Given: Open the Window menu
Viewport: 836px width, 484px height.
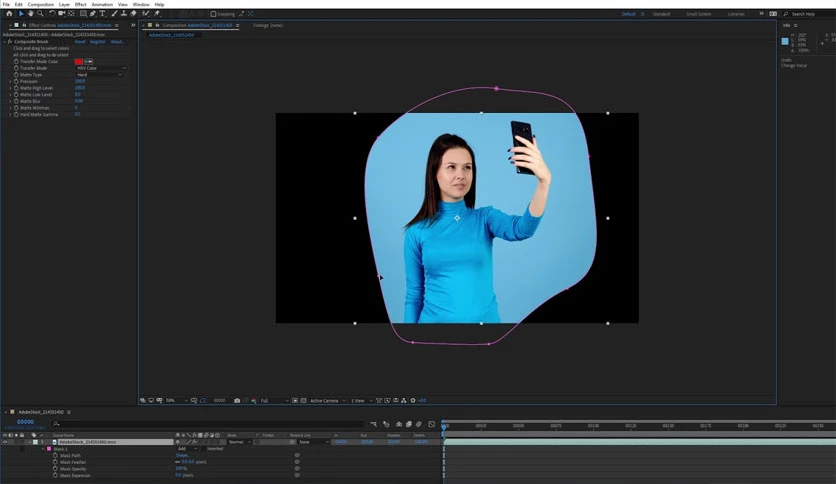Looking at the screenshot, I should (141, 4).
